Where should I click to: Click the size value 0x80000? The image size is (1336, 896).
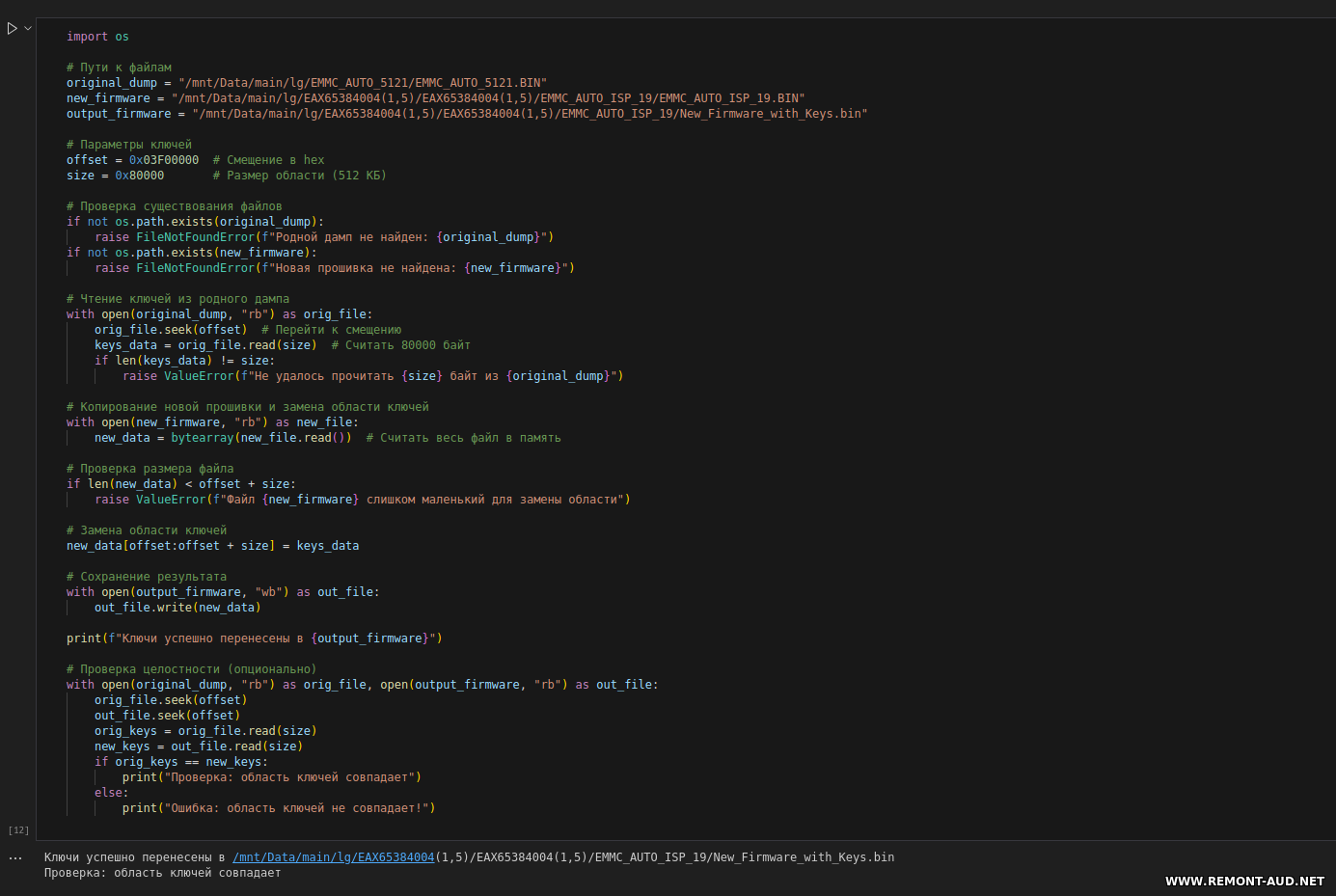click(x=139, y=176)
